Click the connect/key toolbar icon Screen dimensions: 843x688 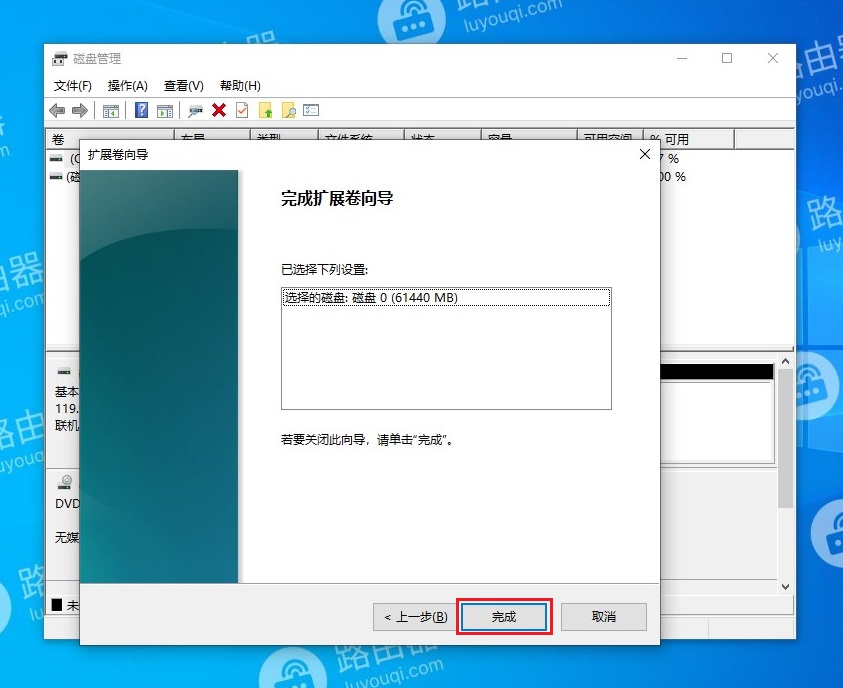(x=195, y=111)
